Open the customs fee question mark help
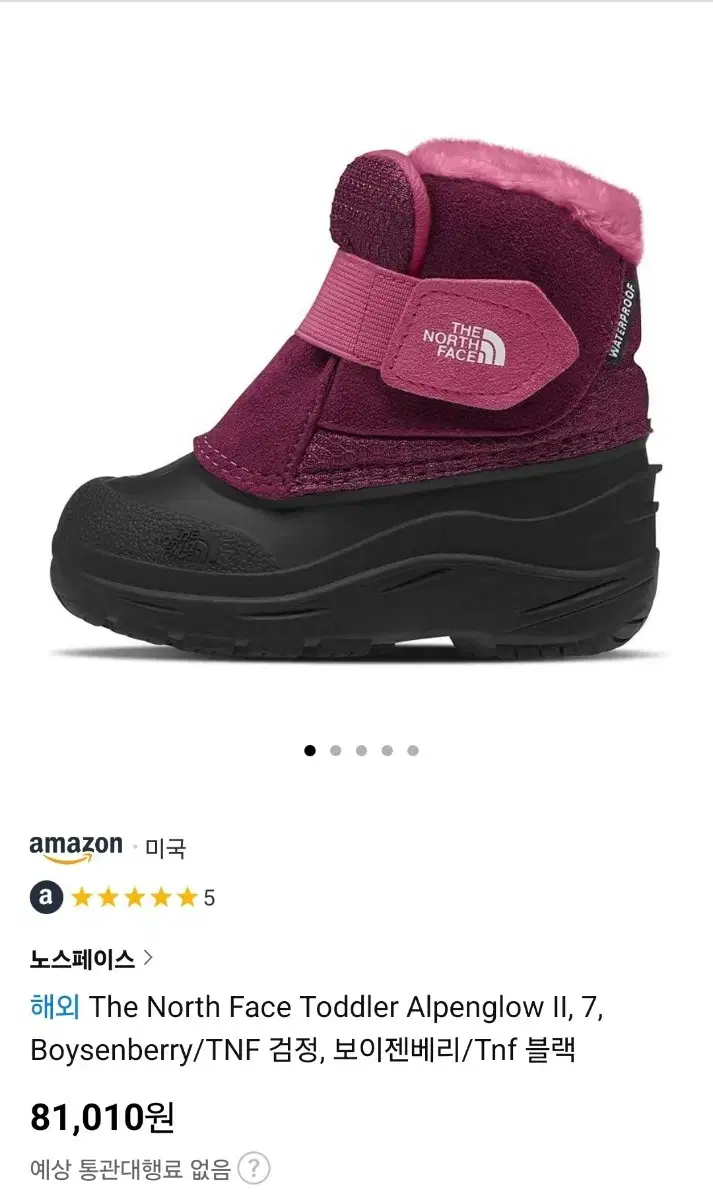Viewport: 713px width, 1200px height. pyautogui.click(x=255, y=1167)
